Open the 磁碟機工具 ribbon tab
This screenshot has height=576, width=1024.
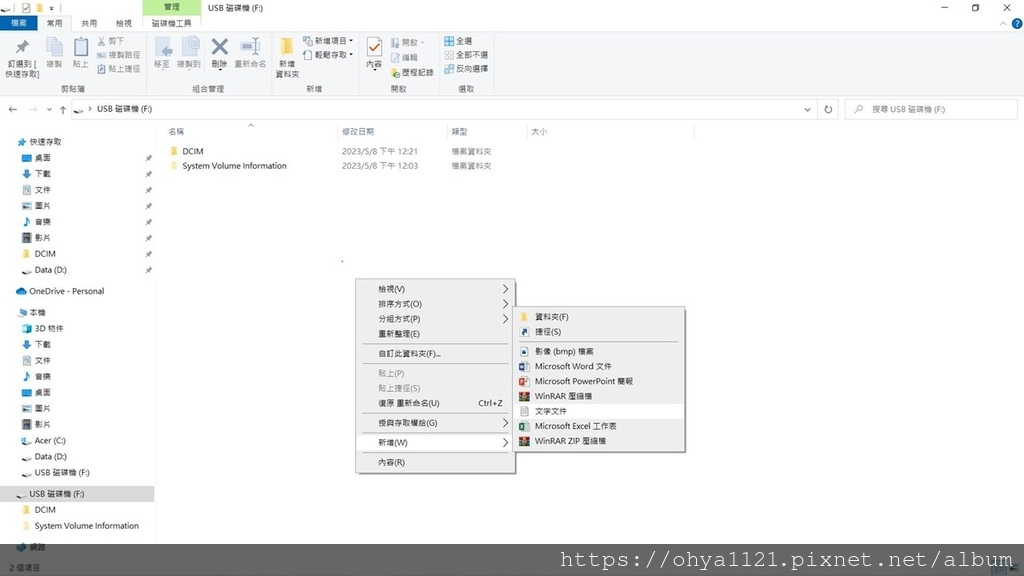[x=170, y=22]
